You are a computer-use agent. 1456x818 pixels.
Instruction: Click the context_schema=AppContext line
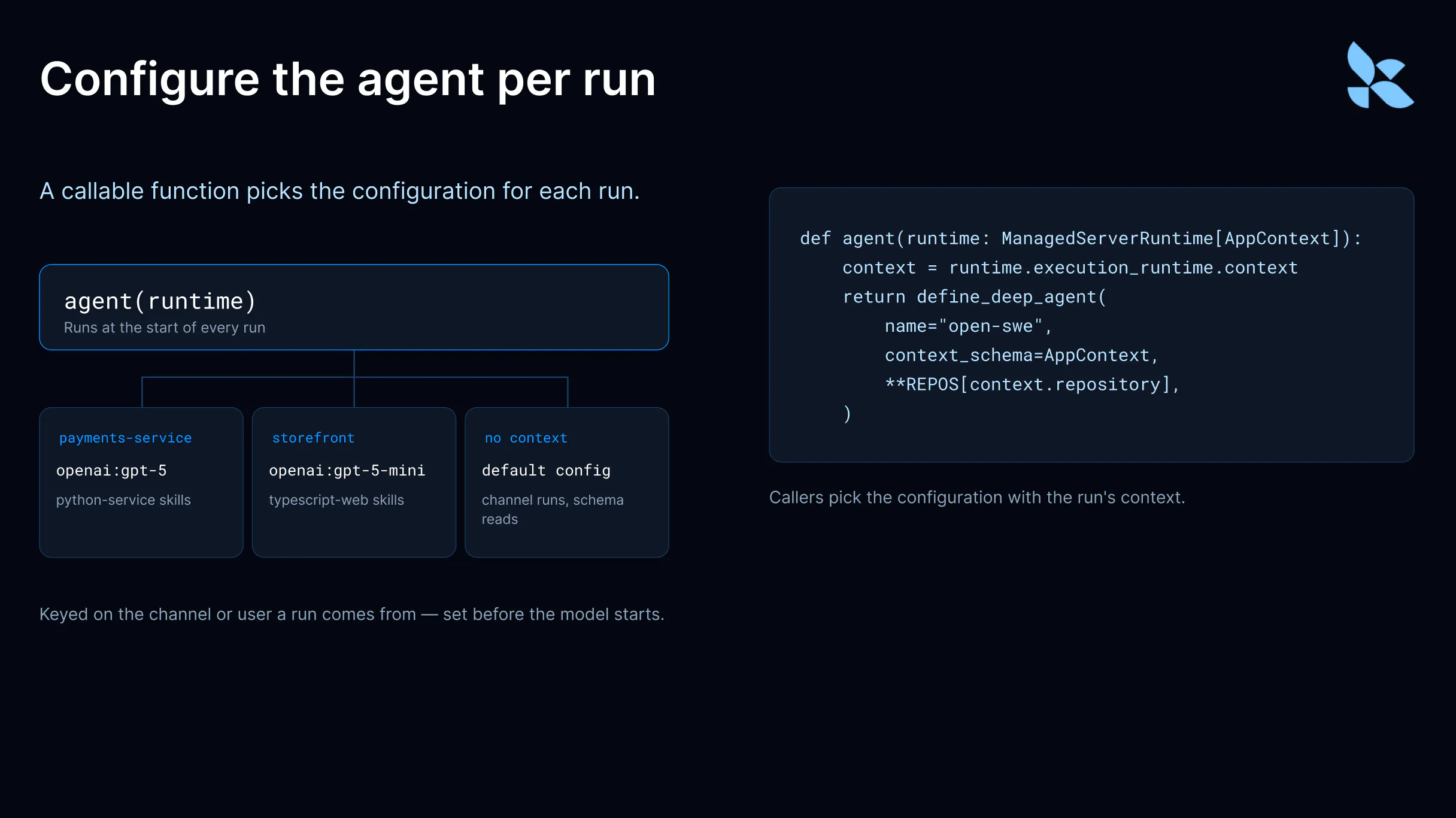1021,356
